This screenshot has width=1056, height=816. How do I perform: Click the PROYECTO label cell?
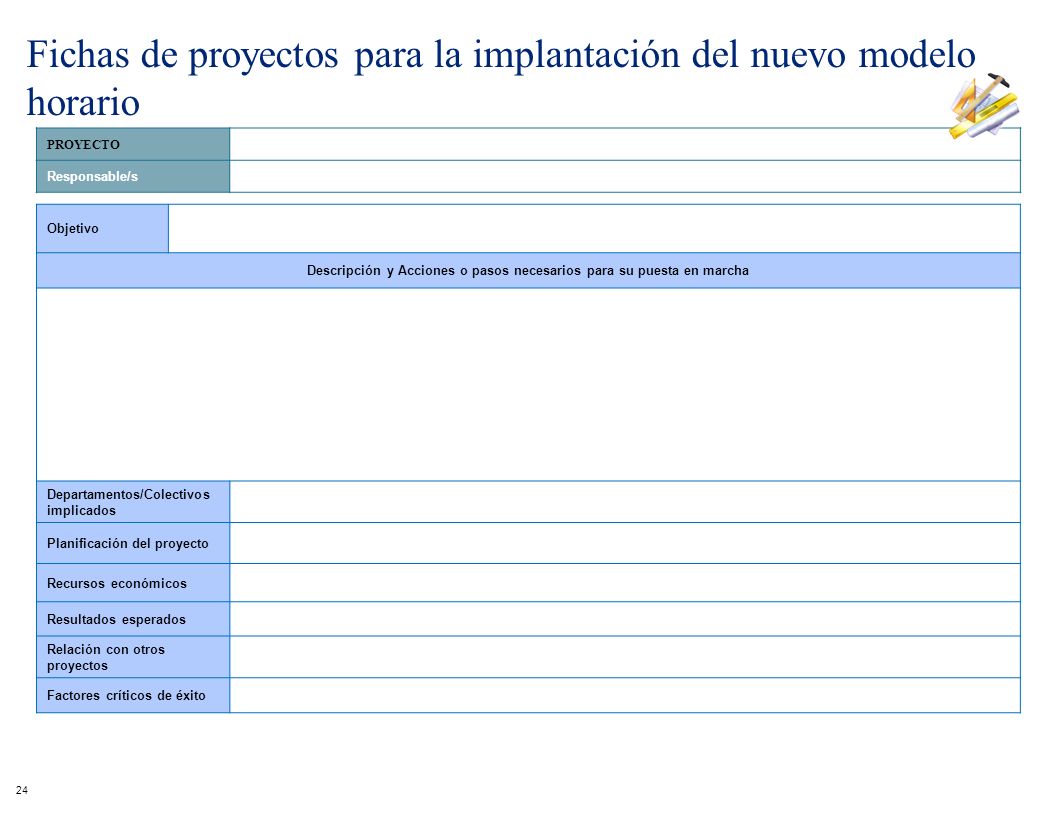pyautogui.click(x=133, y=144)
